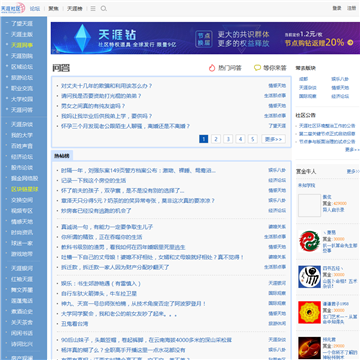Click the blue diamond on 天涯钻 banner
The height and width of the screenshot is (360, 360).
(82, 38)
